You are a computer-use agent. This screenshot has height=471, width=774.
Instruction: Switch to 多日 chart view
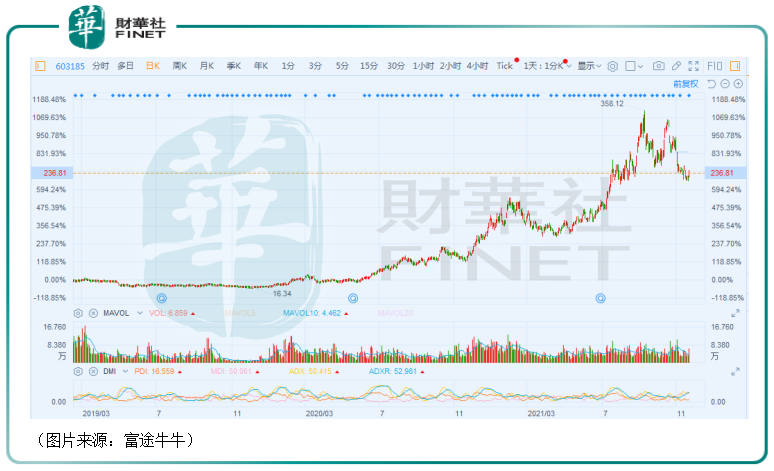point(125,66)
